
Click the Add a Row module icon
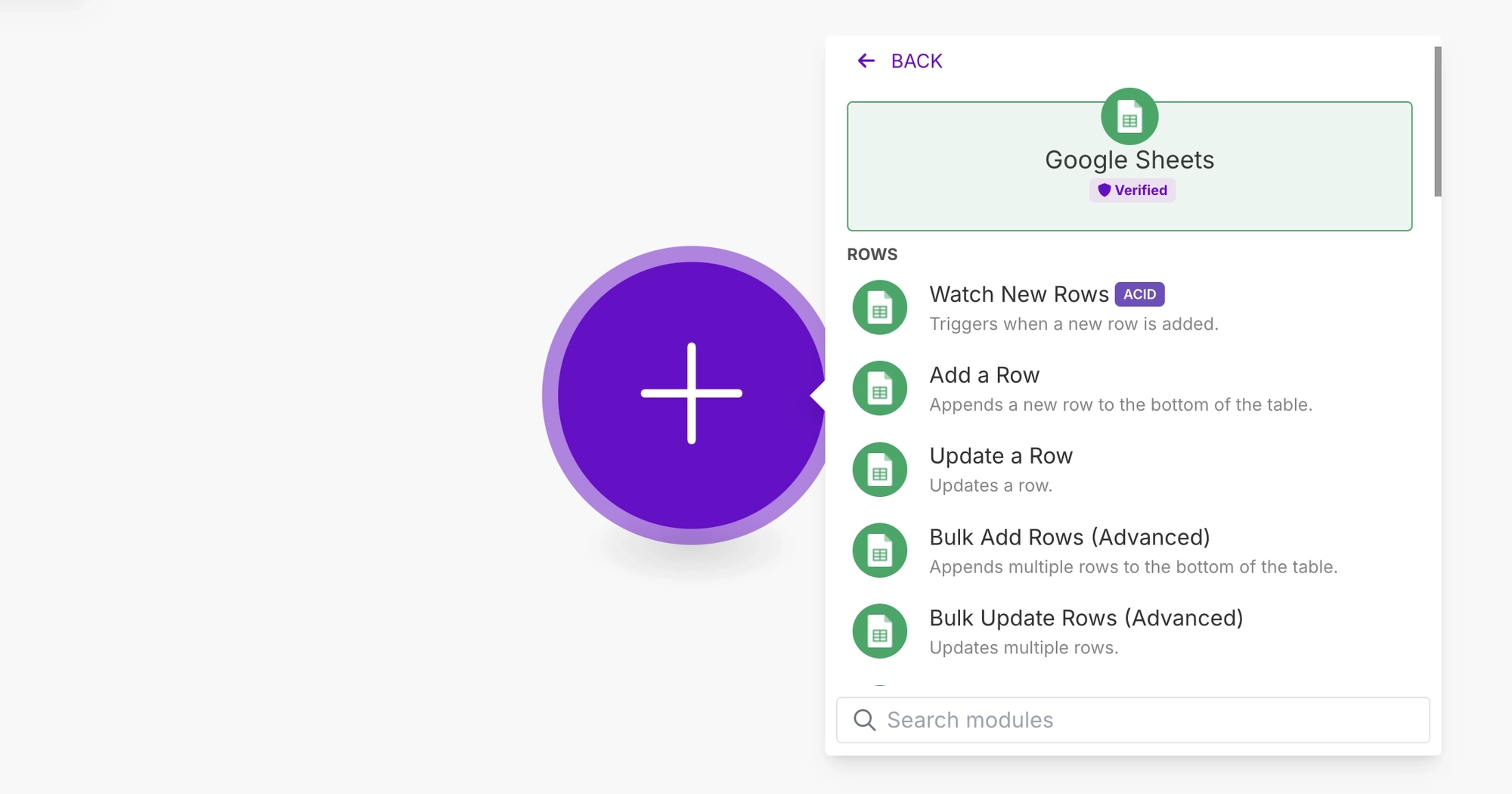pyautogui.click(x=879, y=389)
